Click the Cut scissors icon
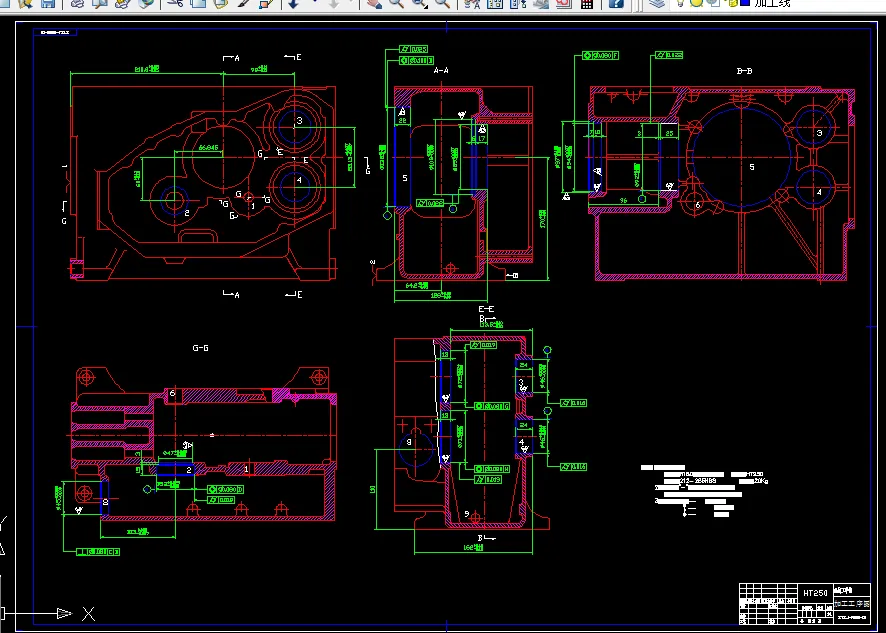 [176, 3]
